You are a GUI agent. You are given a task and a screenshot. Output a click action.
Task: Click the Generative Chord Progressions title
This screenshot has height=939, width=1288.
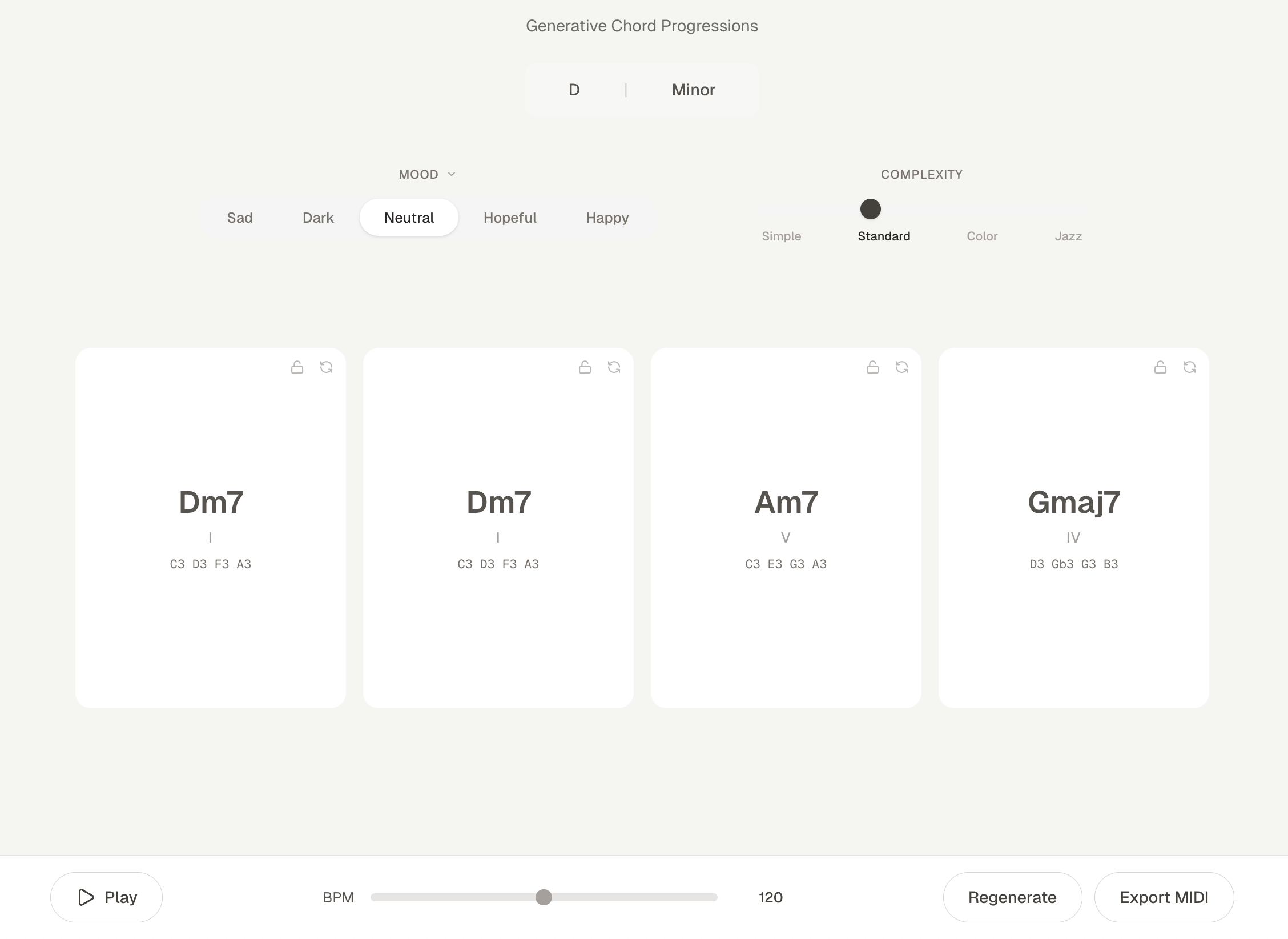click(642, 26)
